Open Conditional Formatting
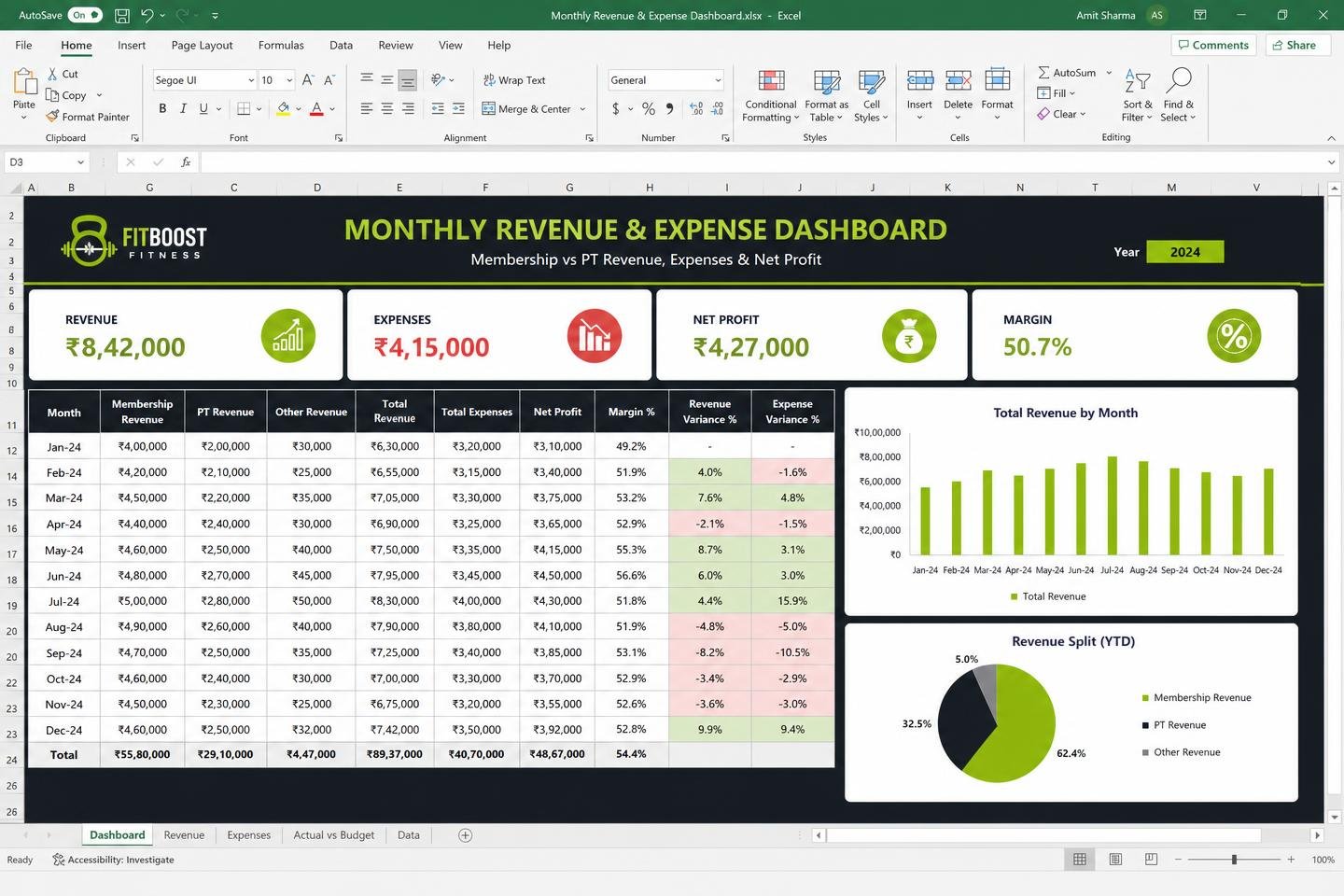Image resolution: width=1344 pixels, height=896 pixels. coord(771,95)
